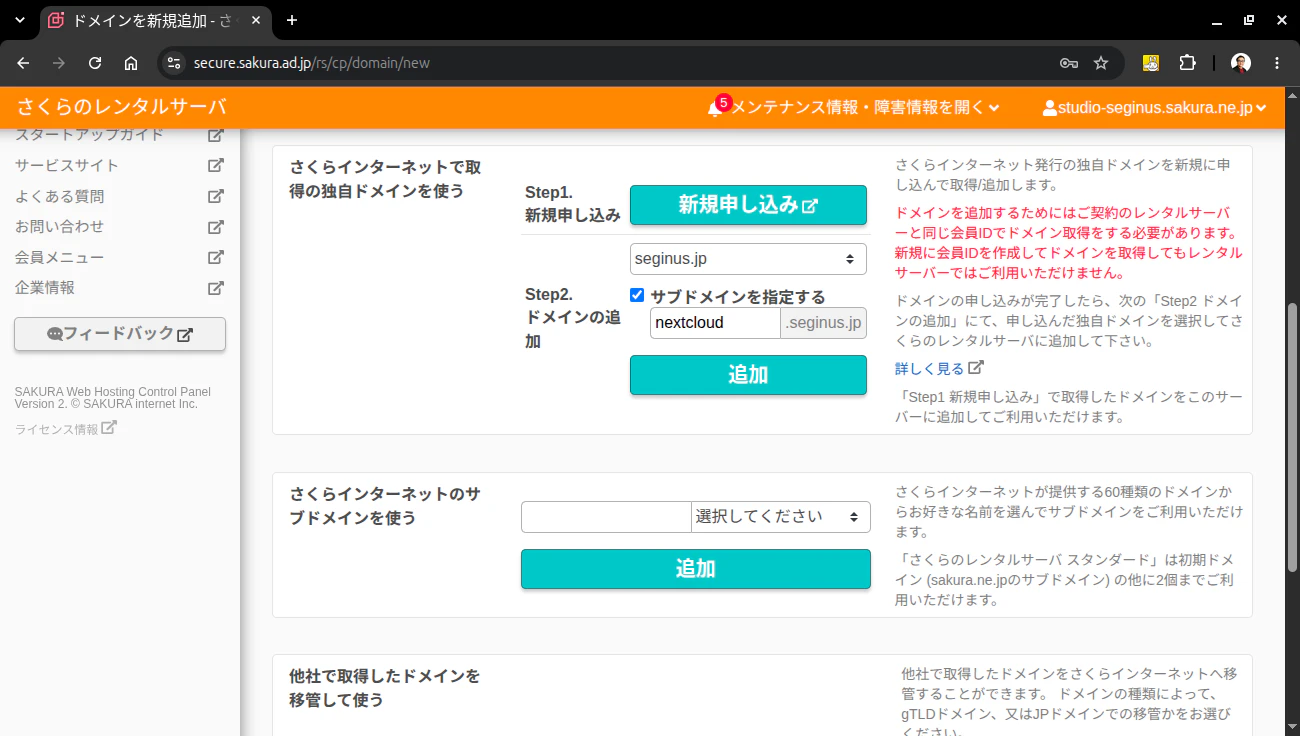
Task: Focus the empty Sakura subdomain name field
Action: coord(606,517)
